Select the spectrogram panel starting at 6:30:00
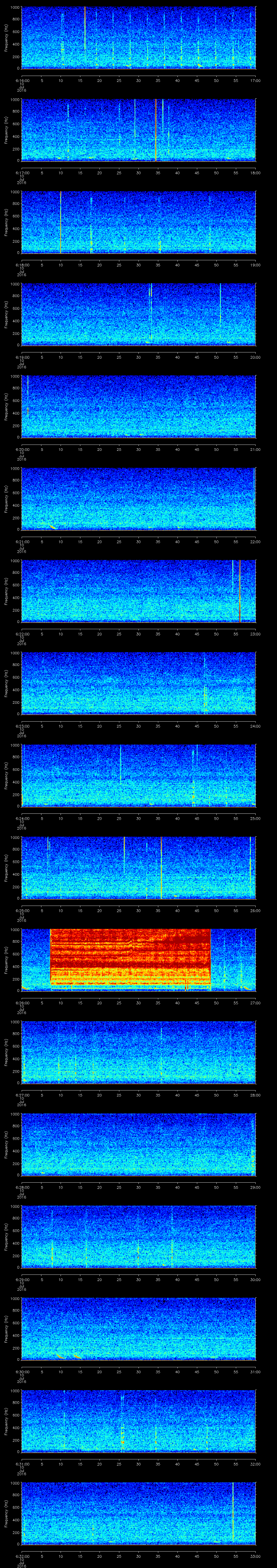 pyautogui.click(x=138, y=1329)
